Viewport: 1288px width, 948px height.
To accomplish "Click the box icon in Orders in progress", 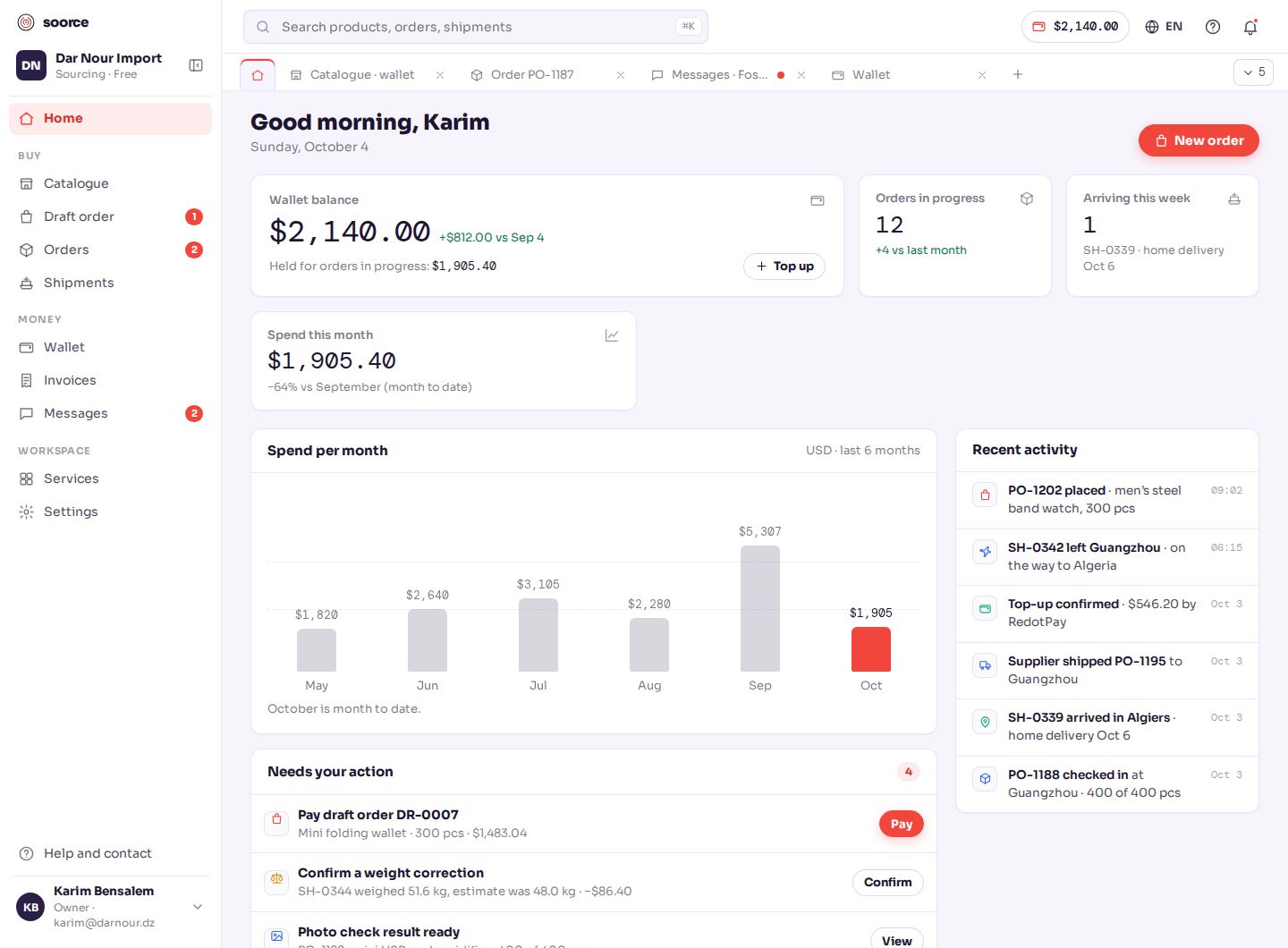I will (x=1027, y=199).
